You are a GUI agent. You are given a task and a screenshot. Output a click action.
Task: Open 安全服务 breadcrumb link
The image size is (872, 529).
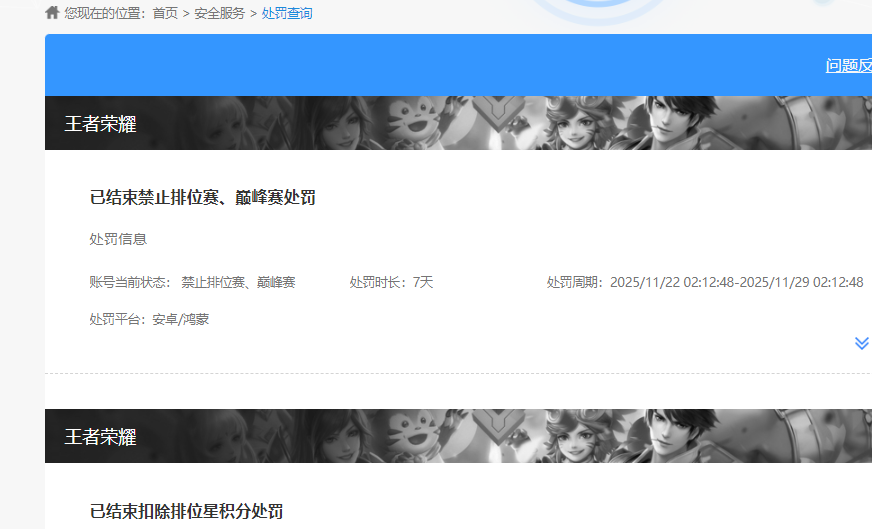tap(220, 13)
